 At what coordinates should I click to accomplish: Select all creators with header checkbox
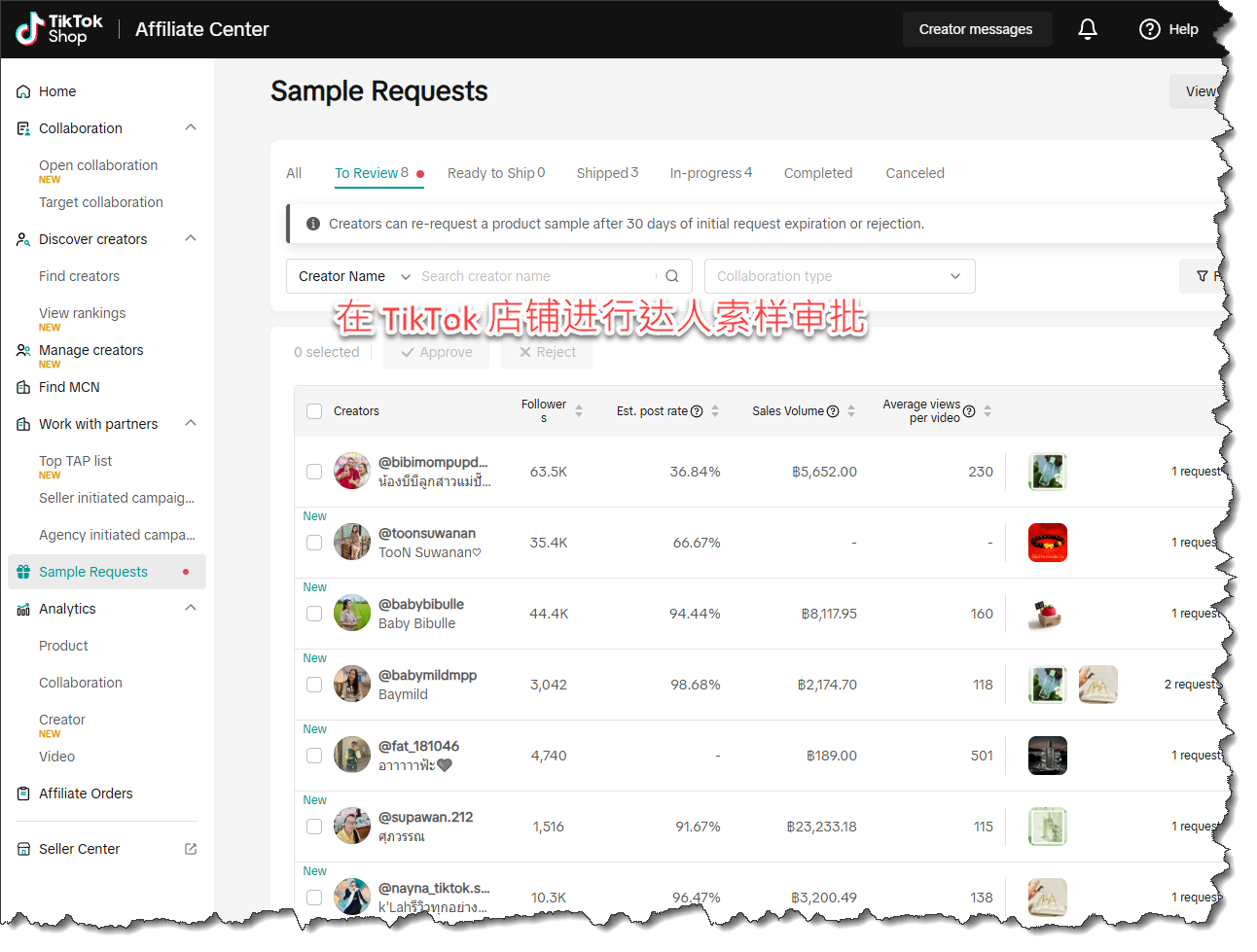(314, 411)
